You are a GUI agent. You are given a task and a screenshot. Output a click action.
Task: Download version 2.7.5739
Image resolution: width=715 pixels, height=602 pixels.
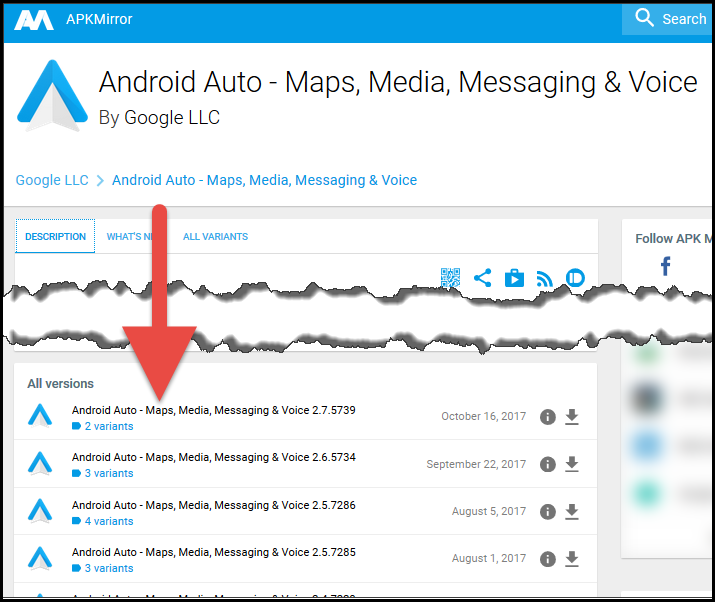coord(572,417)
